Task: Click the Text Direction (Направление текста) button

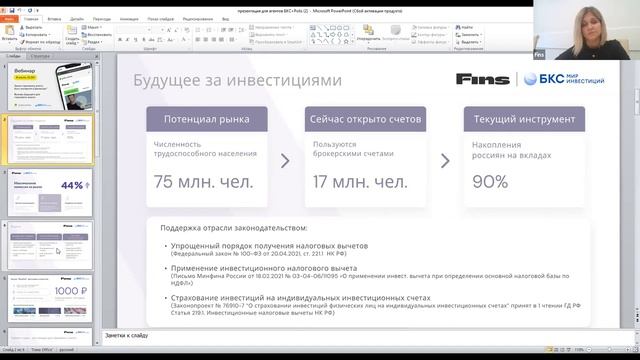Action: [x=271, y=27]
